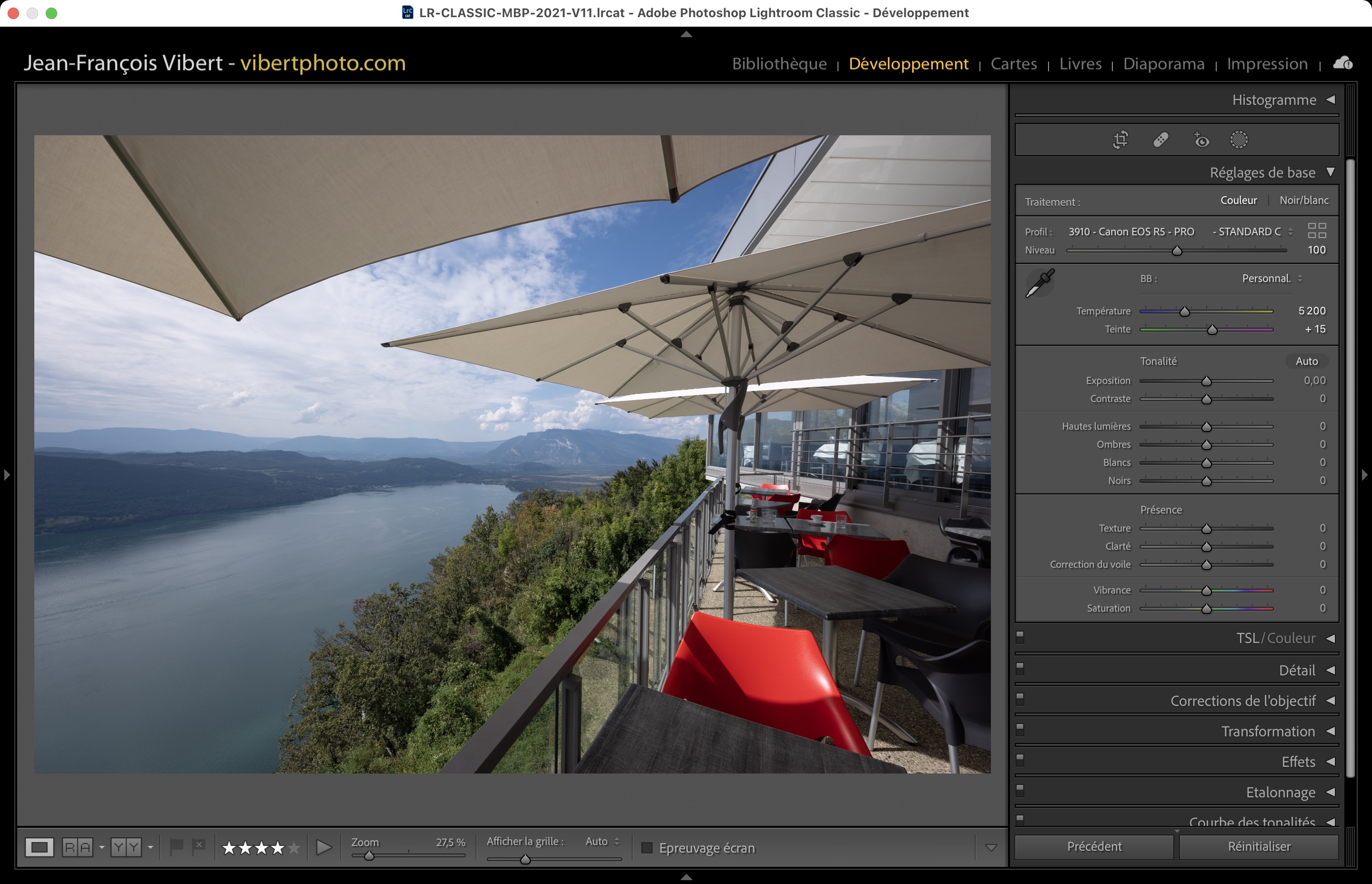
Task: Start the impromptu slideshow play button
Action: point(324,847)
